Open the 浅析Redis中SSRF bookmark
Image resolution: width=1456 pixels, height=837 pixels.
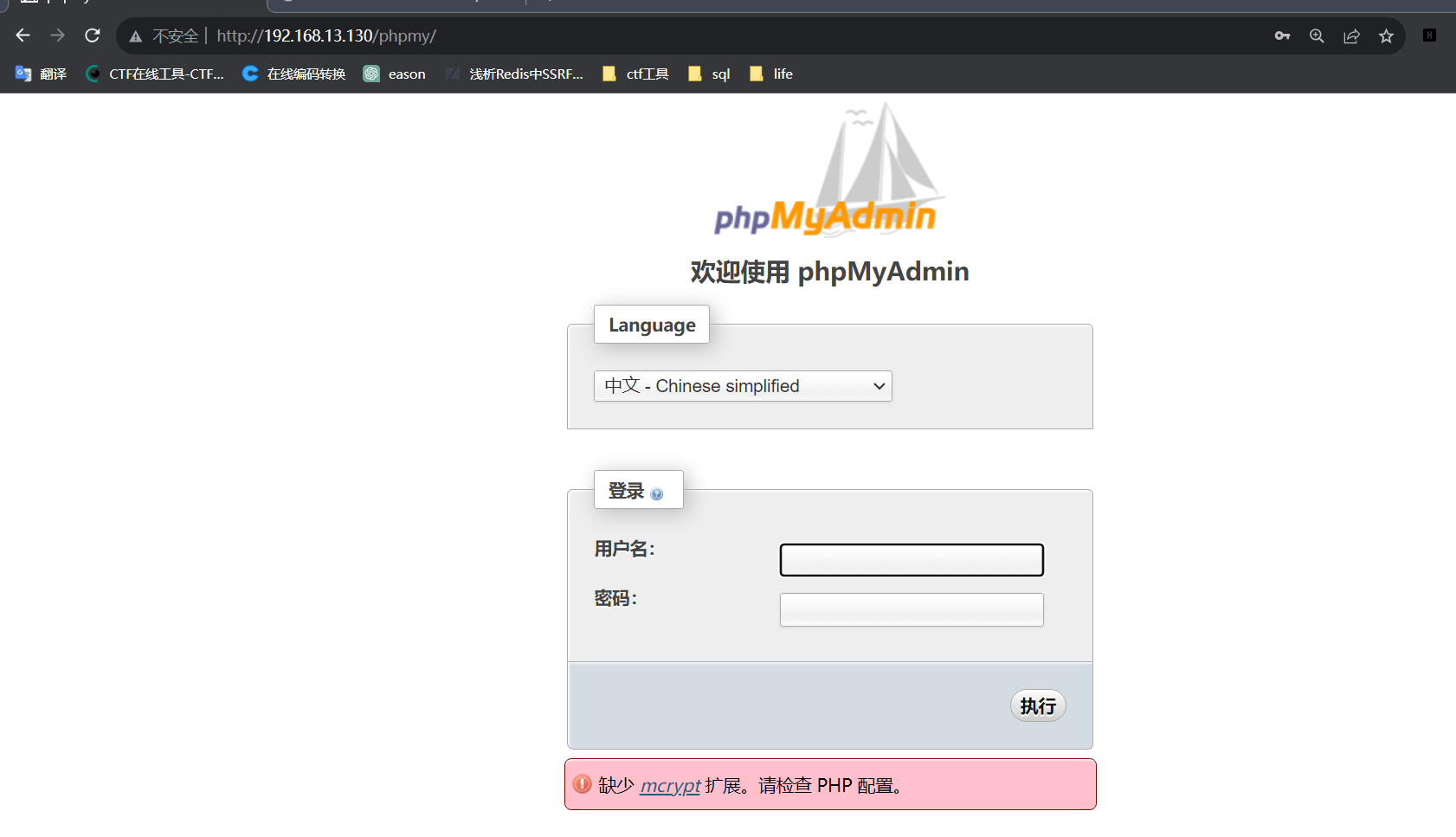pos(514,74)
